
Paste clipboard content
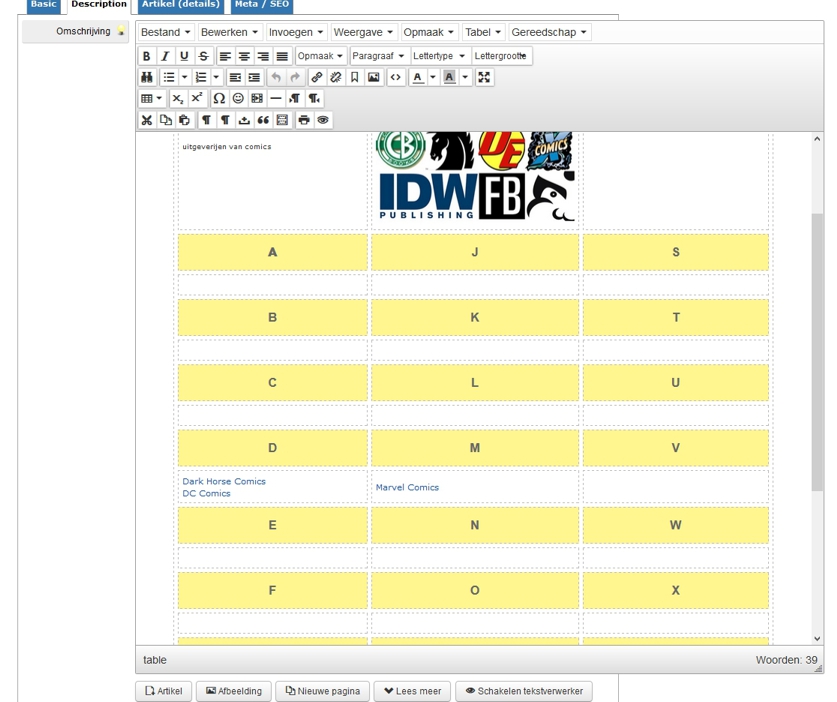(185, 120)
